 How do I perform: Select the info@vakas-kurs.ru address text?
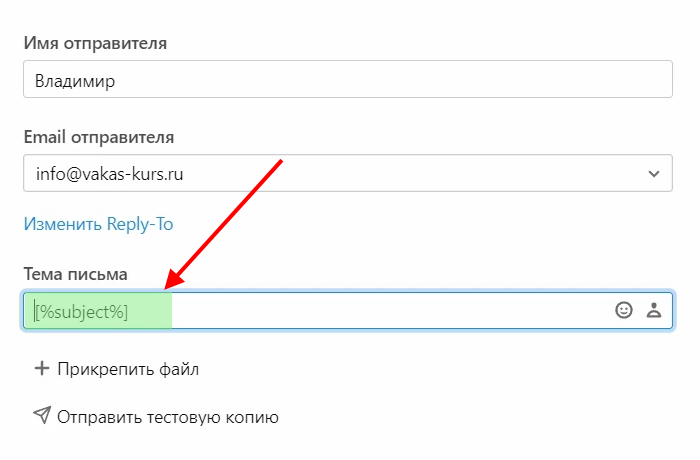(x=110, y=174)
